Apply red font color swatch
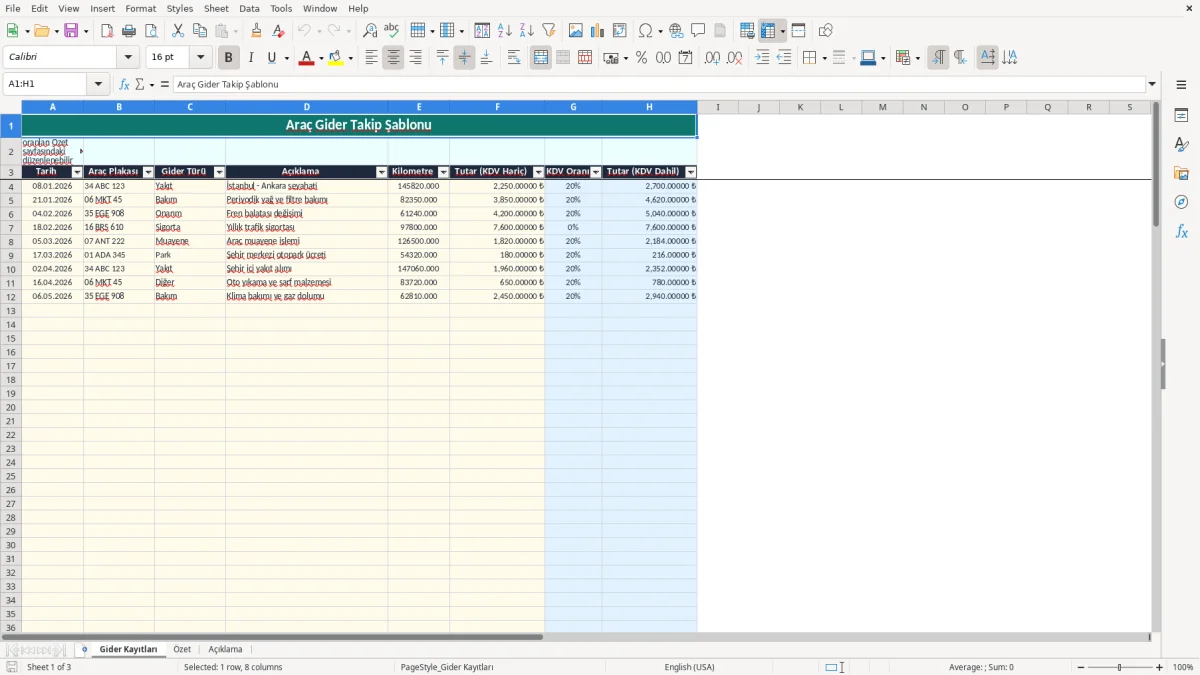Image resolution: width=1200 pixels, height=675 pixels. tap(306, 58)
